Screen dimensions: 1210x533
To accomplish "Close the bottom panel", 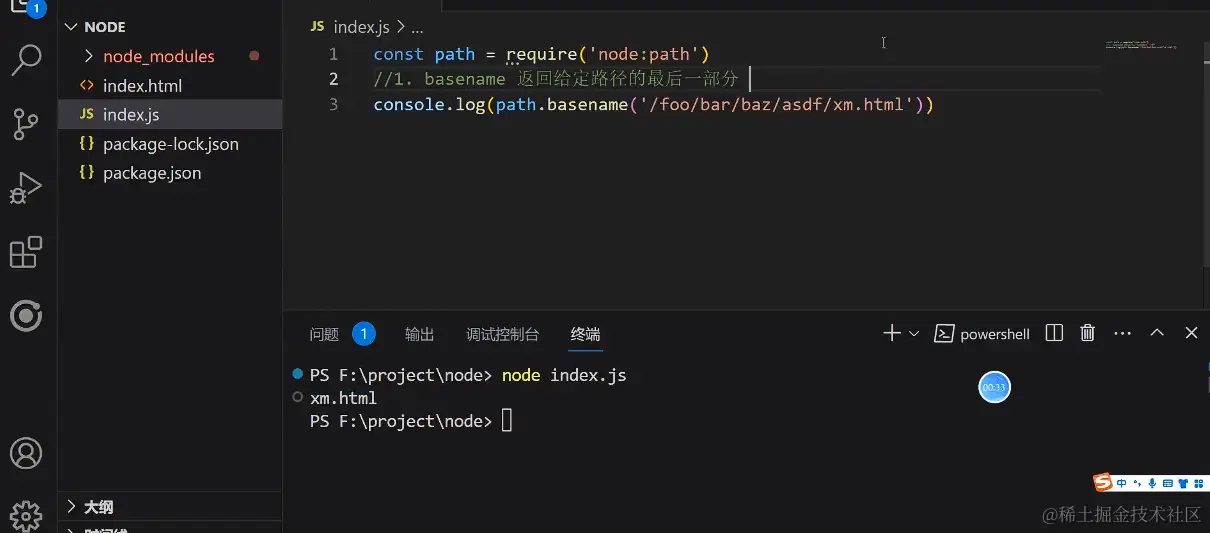I will (x=1191, y=333).
